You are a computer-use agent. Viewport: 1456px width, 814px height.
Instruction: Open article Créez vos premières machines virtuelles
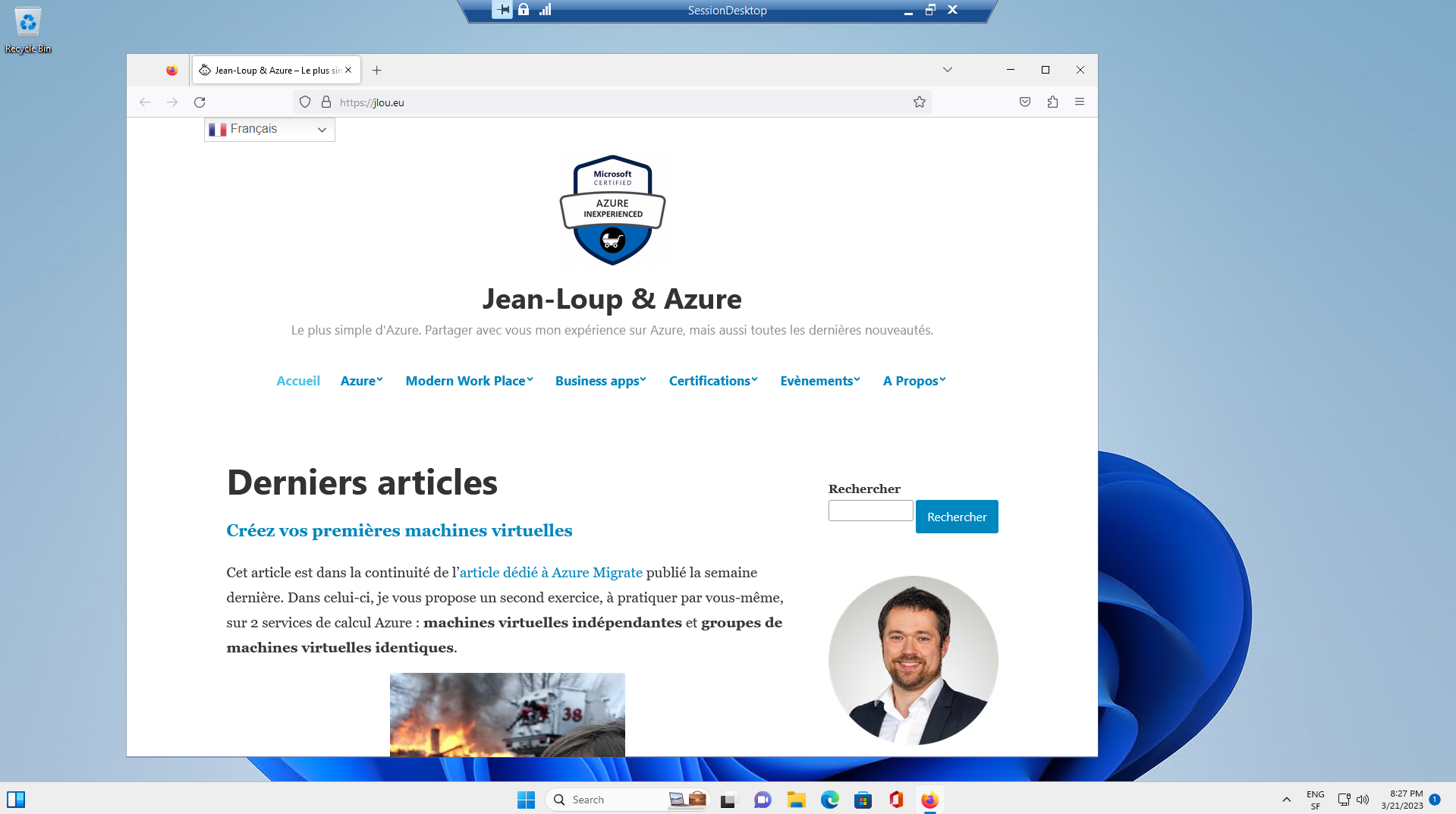pos(399,530)
